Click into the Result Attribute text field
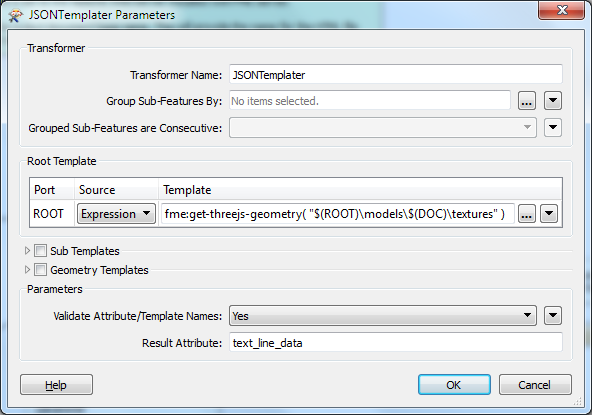This screenshot has width=592, height=415. point(396,342)
